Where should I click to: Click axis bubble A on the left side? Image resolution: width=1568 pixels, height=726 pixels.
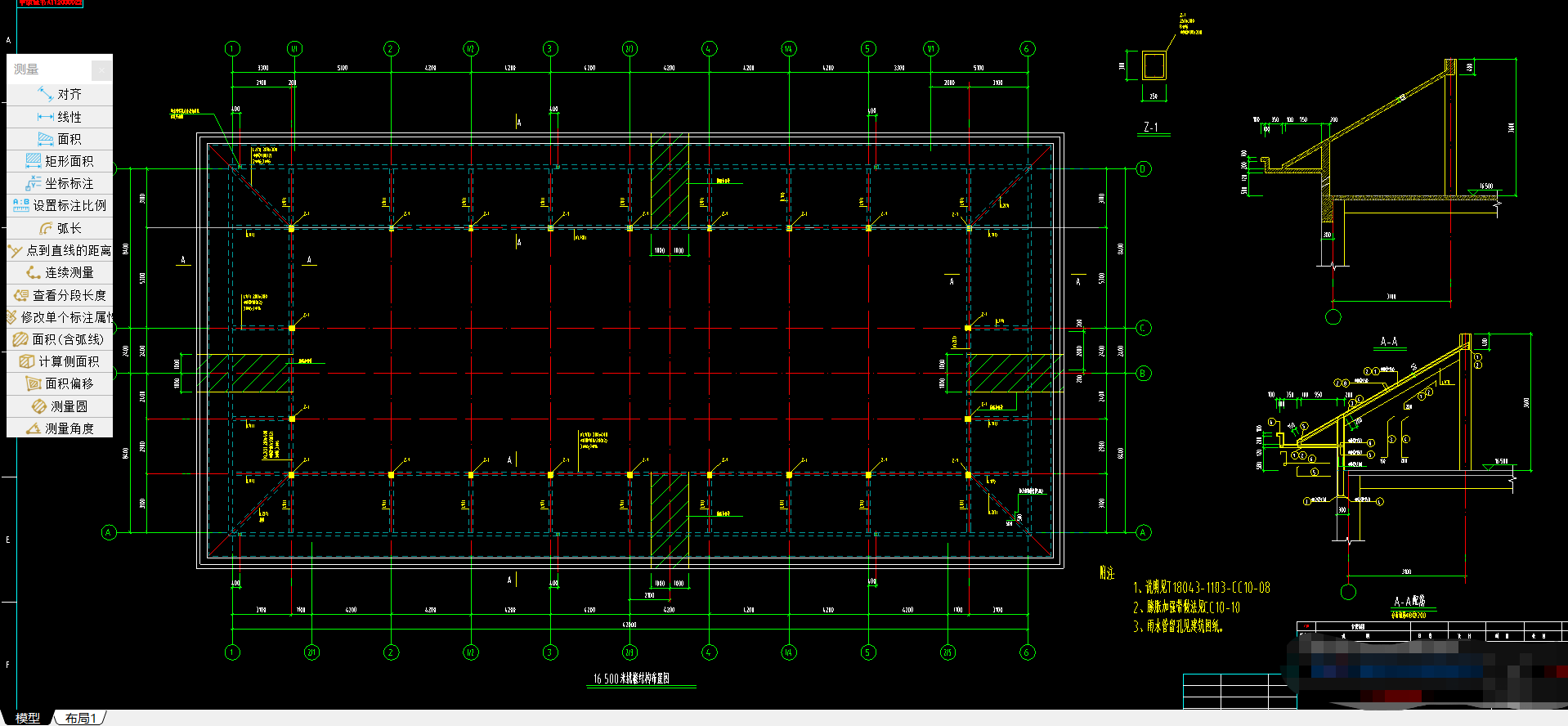[109, 533]
